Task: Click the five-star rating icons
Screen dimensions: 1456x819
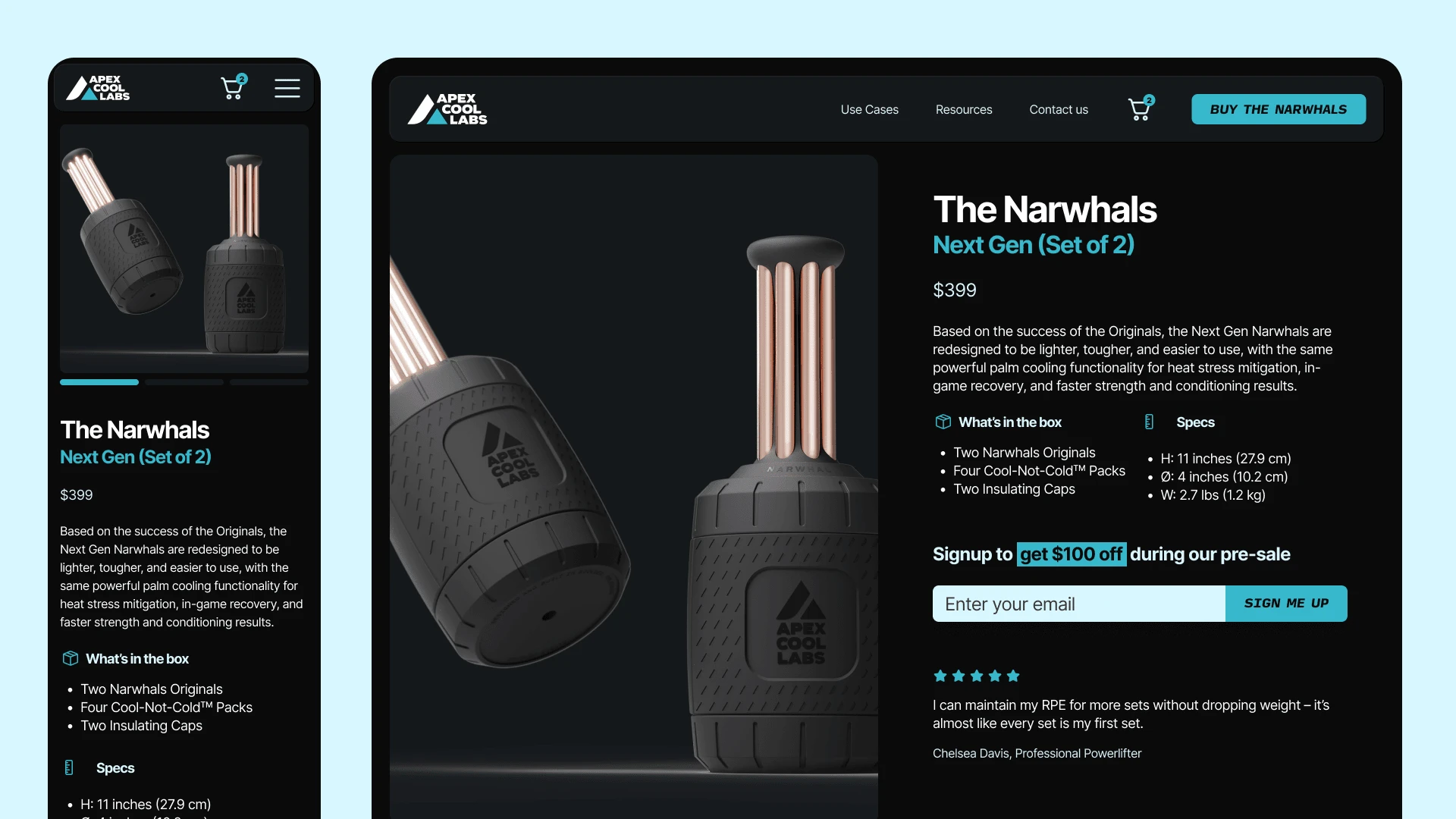Action: (977, 676)
